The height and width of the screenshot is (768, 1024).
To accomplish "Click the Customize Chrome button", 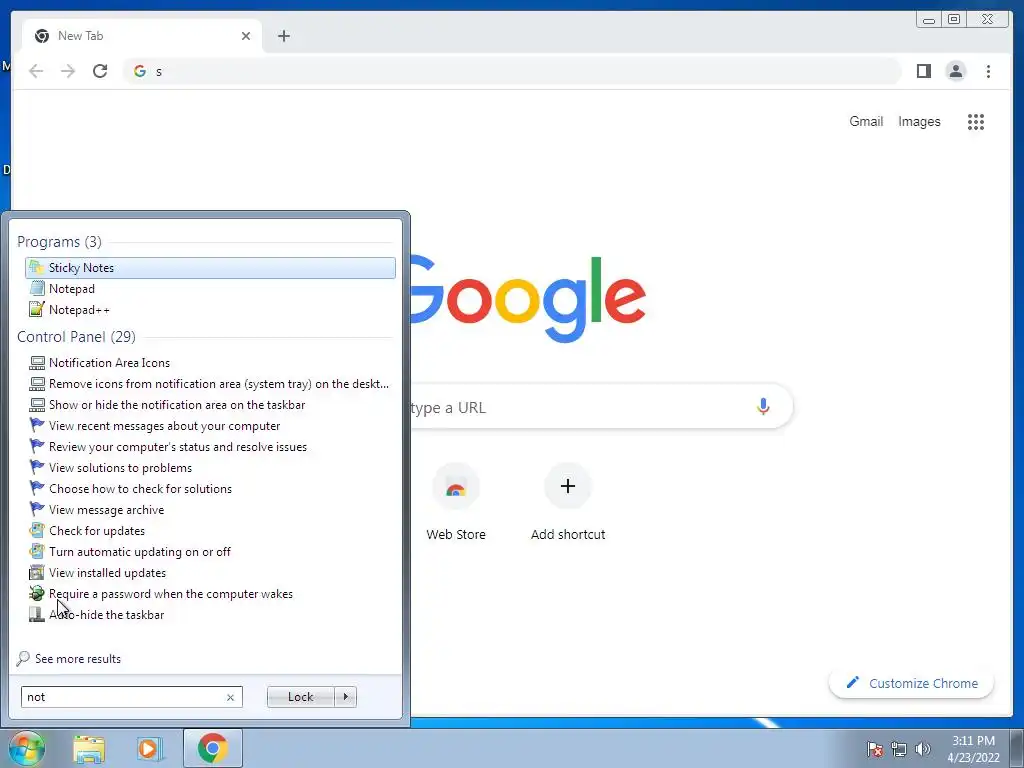I will [x=912, y=683].
